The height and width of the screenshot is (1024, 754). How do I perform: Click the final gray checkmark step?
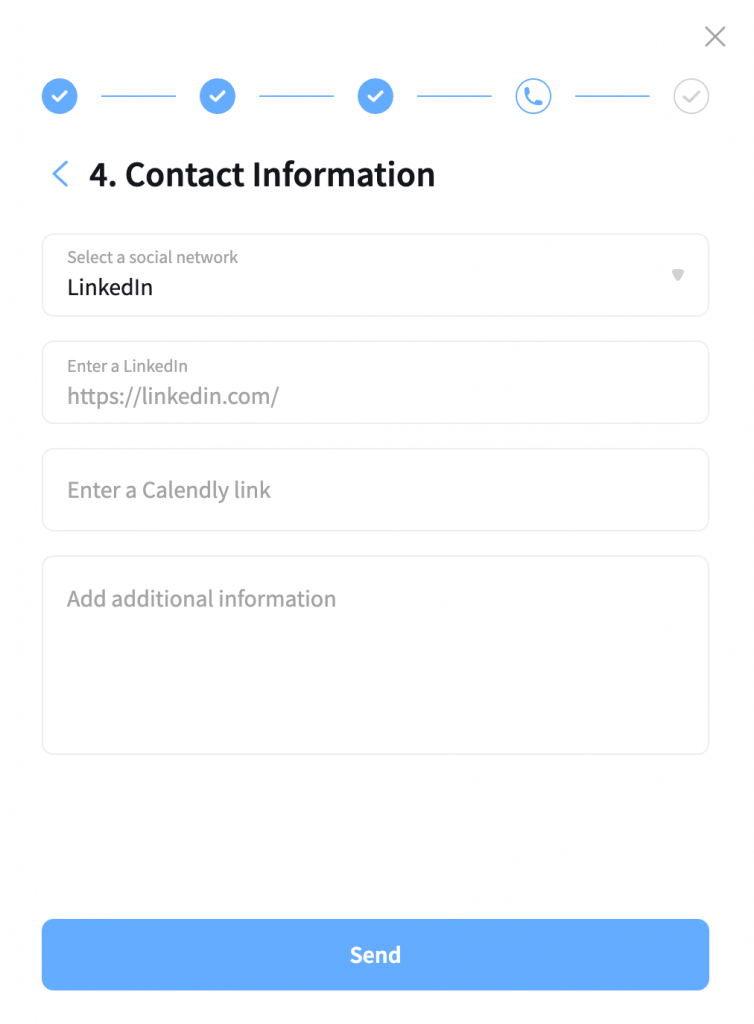tap(691, 97)
